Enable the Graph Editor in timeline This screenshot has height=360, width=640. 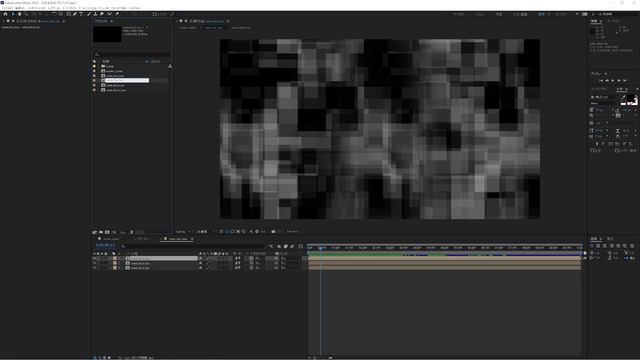pos(300,246)
